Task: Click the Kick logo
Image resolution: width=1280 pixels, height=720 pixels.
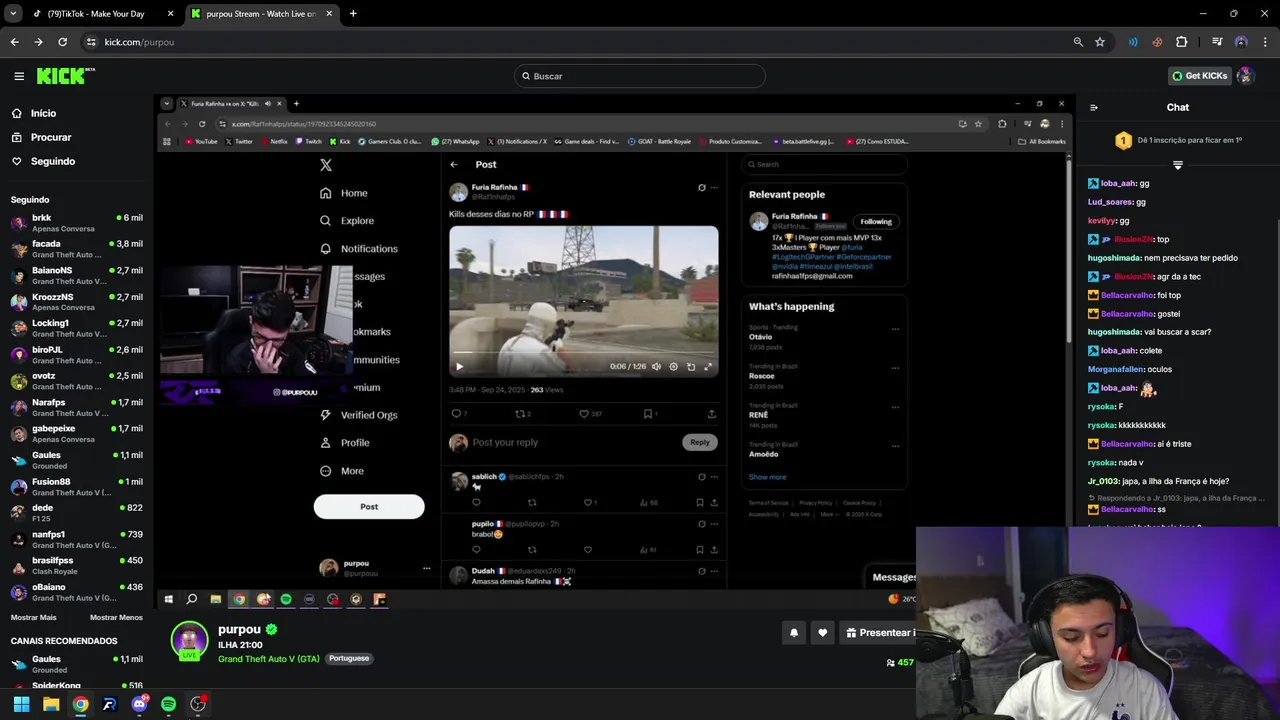Action: [65, 76]
